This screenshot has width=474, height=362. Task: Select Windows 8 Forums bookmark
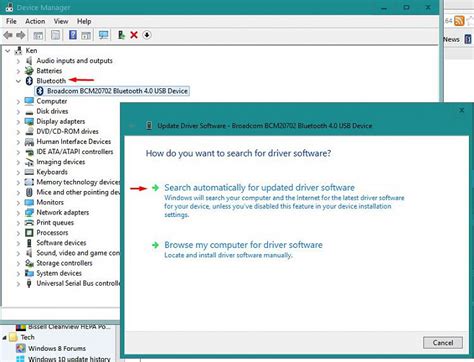(57, 348)
